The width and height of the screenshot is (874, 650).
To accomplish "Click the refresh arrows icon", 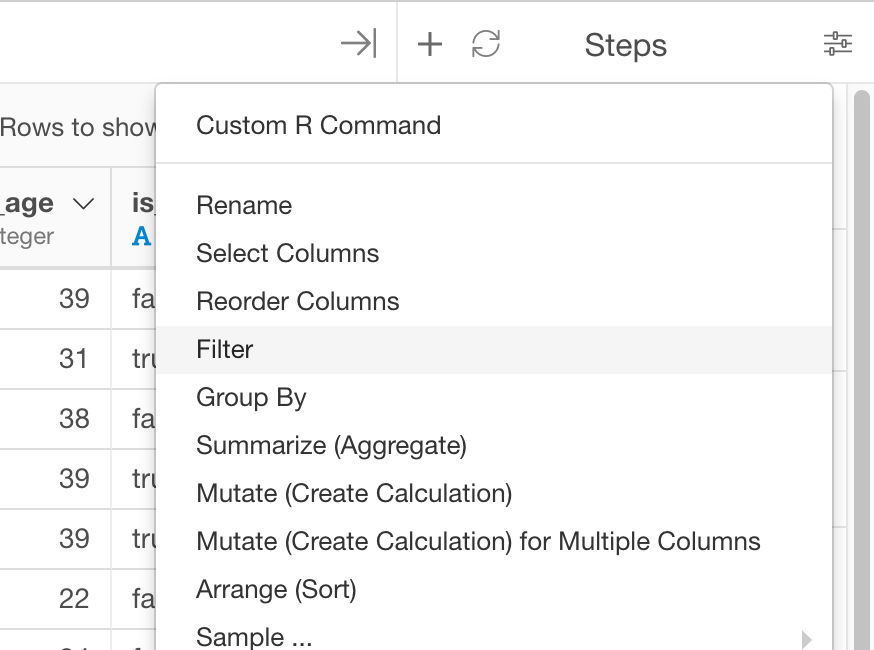I will 485,43.
